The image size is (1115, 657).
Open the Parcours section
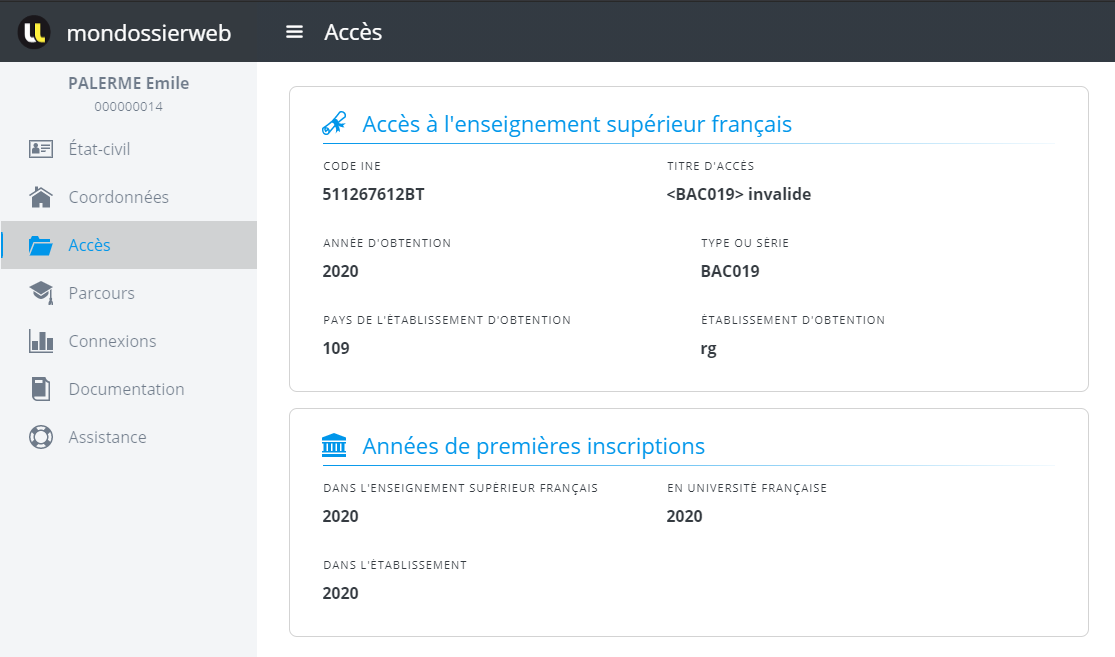101,293
